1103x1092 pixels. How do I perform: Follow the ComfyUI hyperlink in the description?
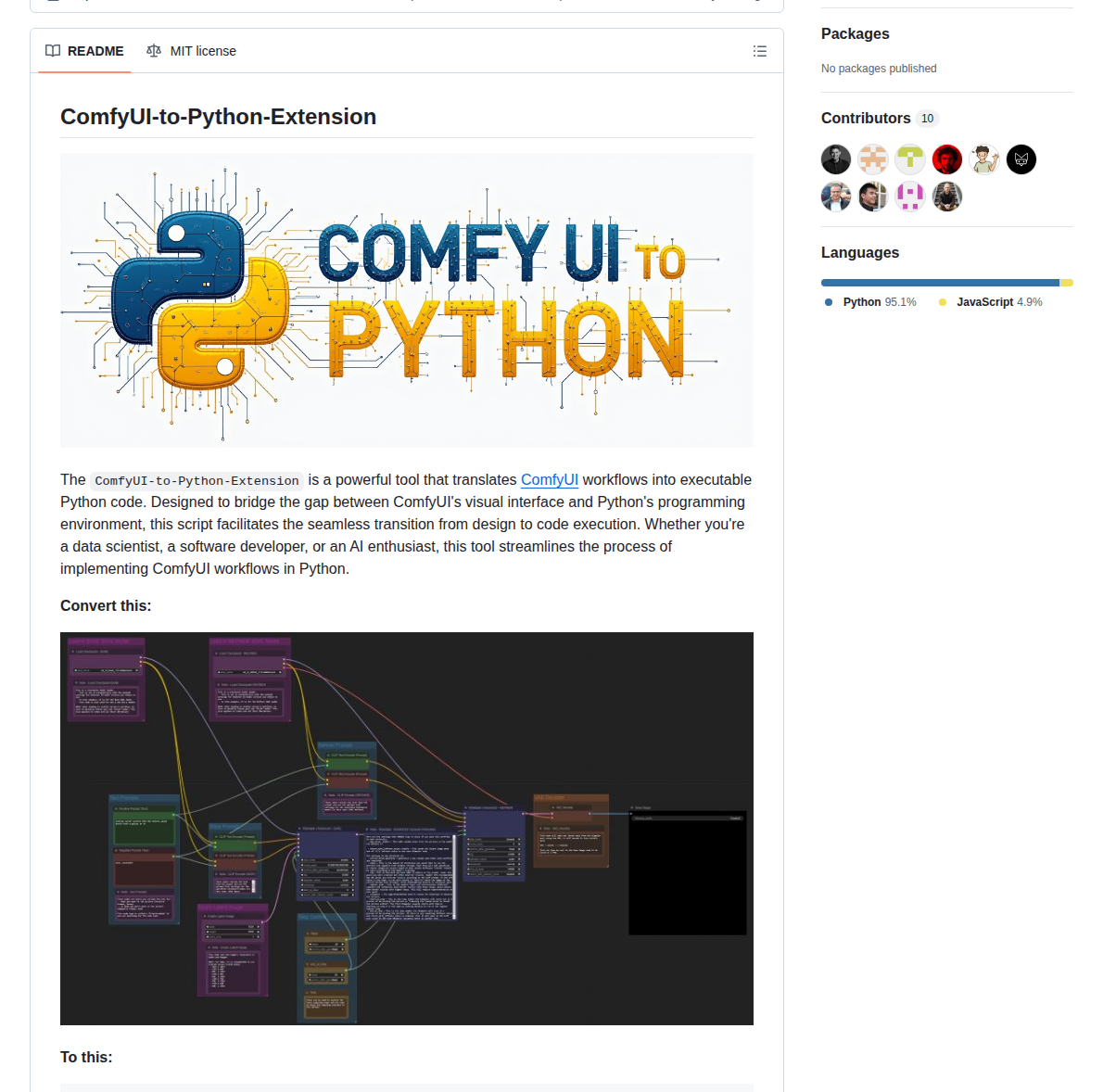pos(549,479)
